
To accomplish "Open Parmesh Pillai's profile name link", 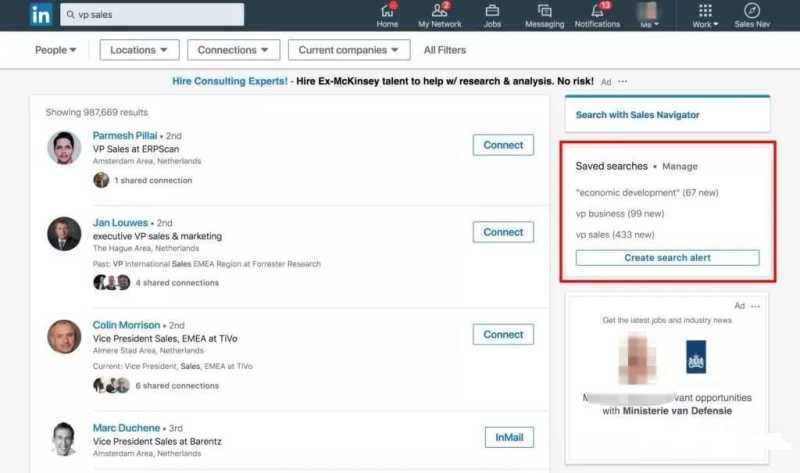I will pos(125,136).
